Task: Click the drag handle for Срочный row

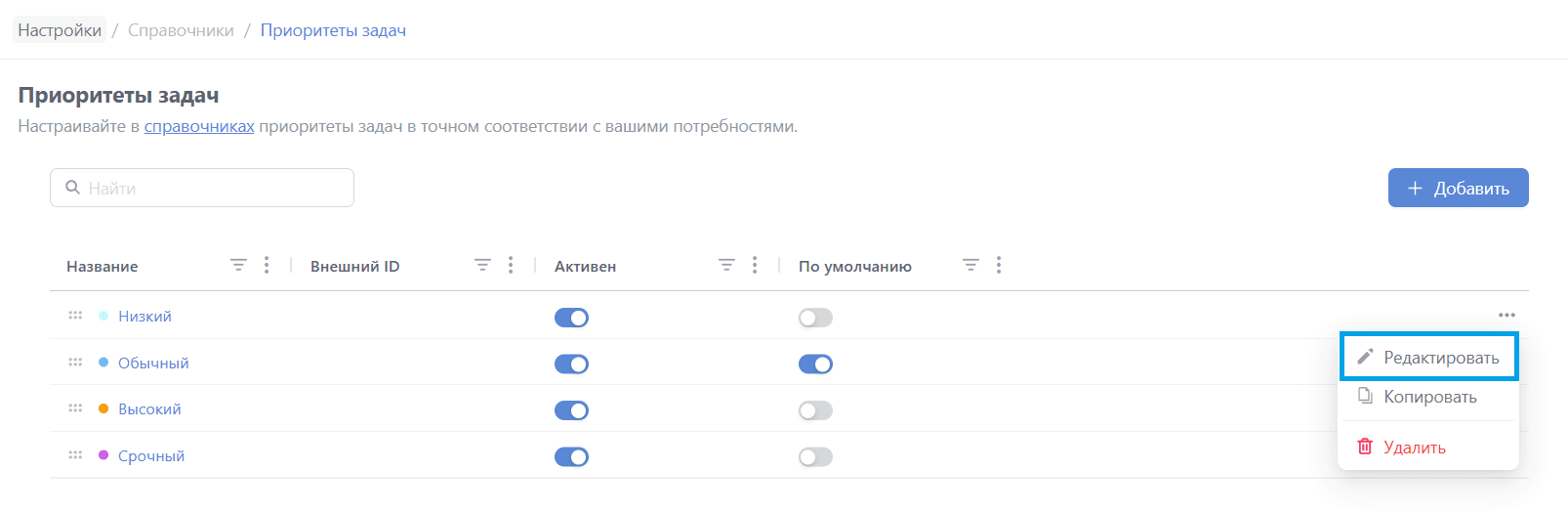Action: 75,455
